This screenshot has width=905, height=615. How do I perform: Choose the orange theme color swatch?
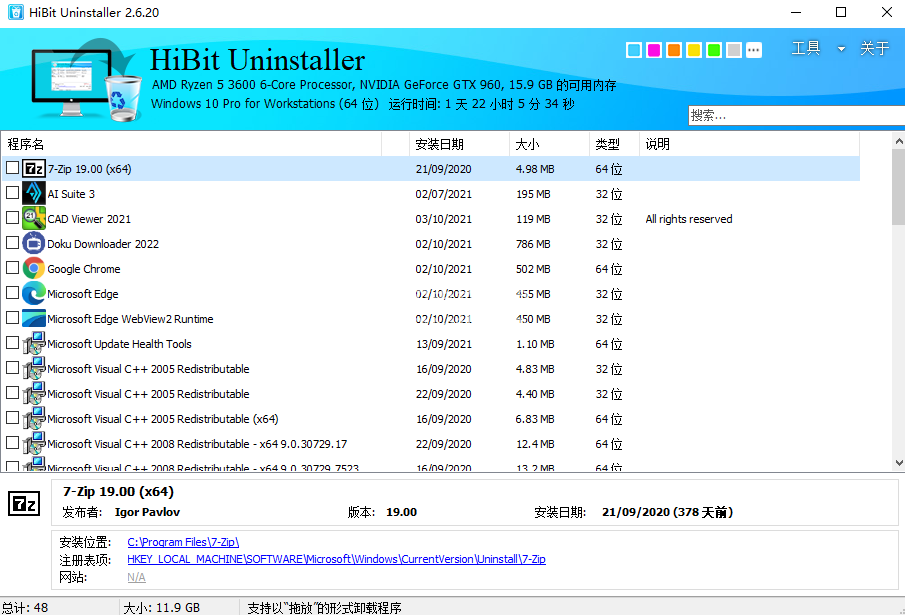674,50
